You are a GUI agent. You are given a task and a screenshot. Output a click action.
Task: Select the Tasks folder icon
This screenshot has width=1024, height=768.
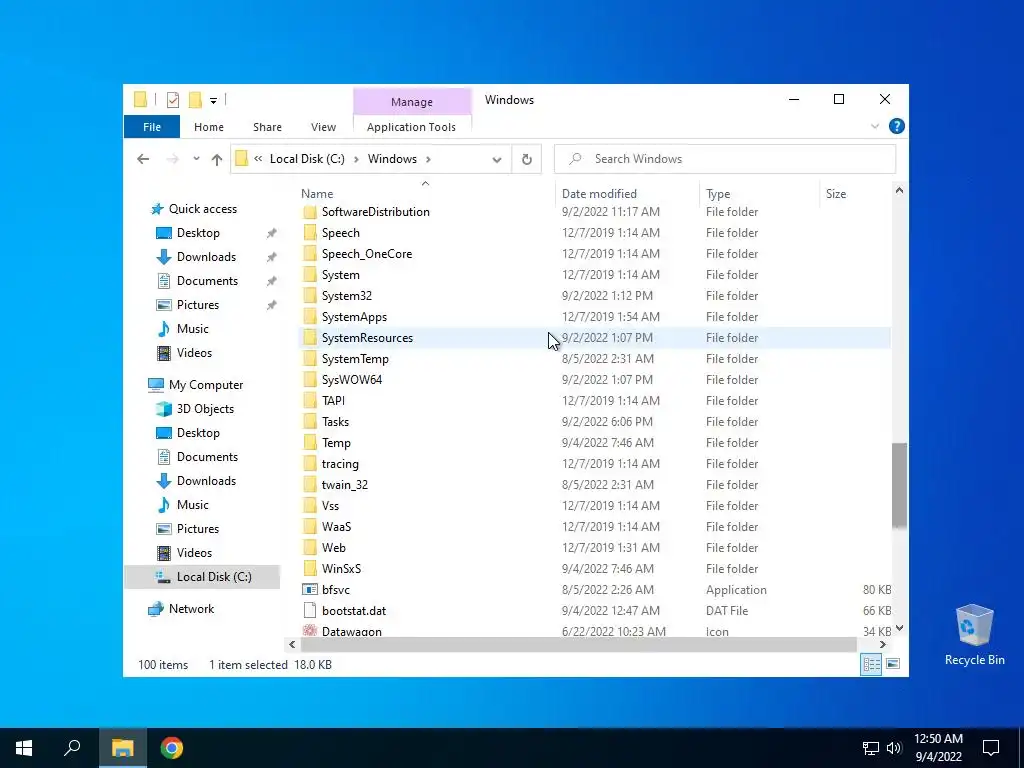point(310,422)
